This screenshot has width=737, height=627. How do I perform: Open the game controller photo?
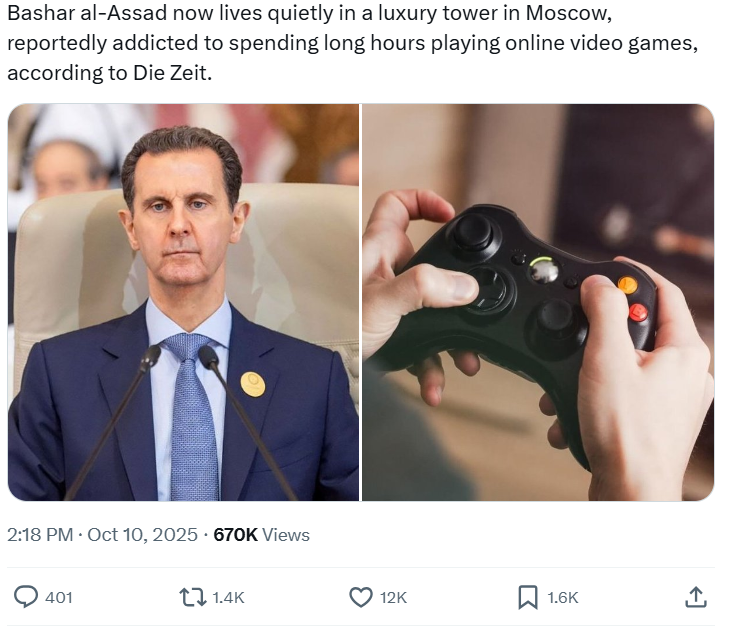coord(538,302)
